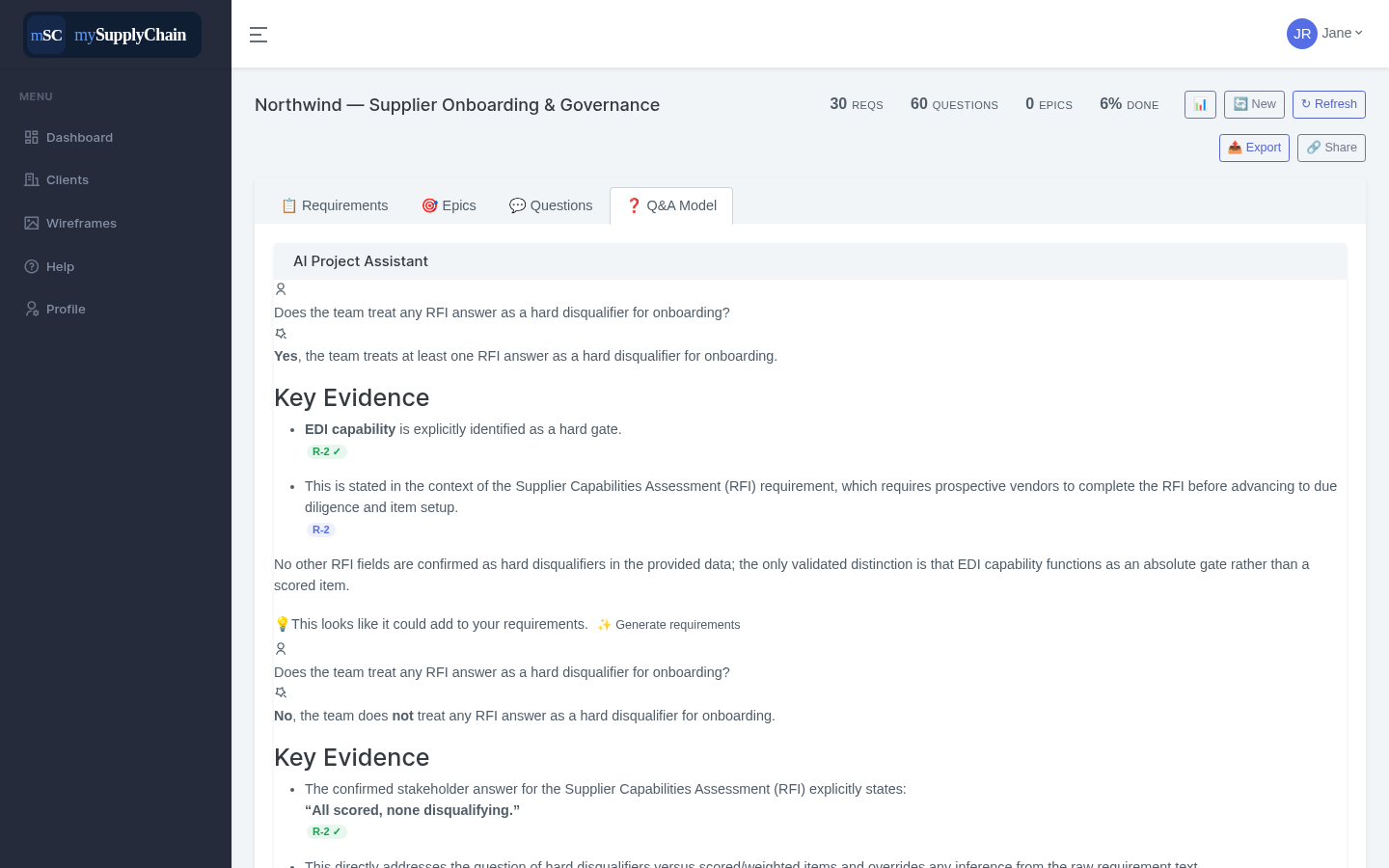Click the verified R-2 badge under EDI capability
The width and height of the screenshot is (1389, 868).
326,451
